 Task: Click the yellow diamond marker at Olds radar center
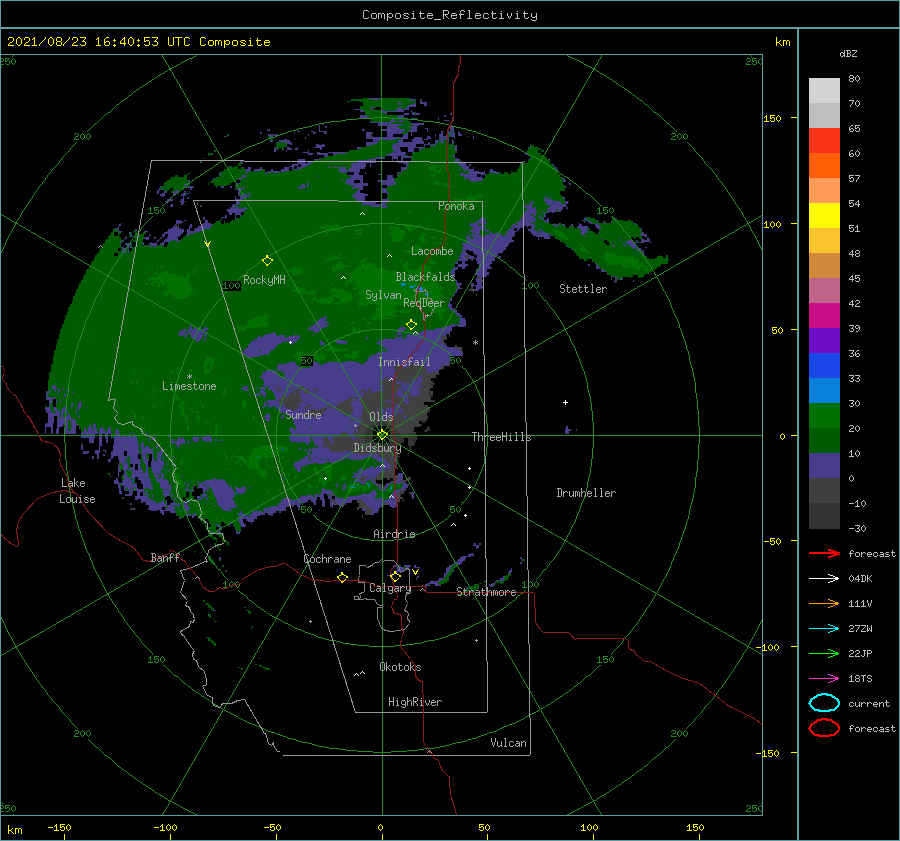coord(382,435)
